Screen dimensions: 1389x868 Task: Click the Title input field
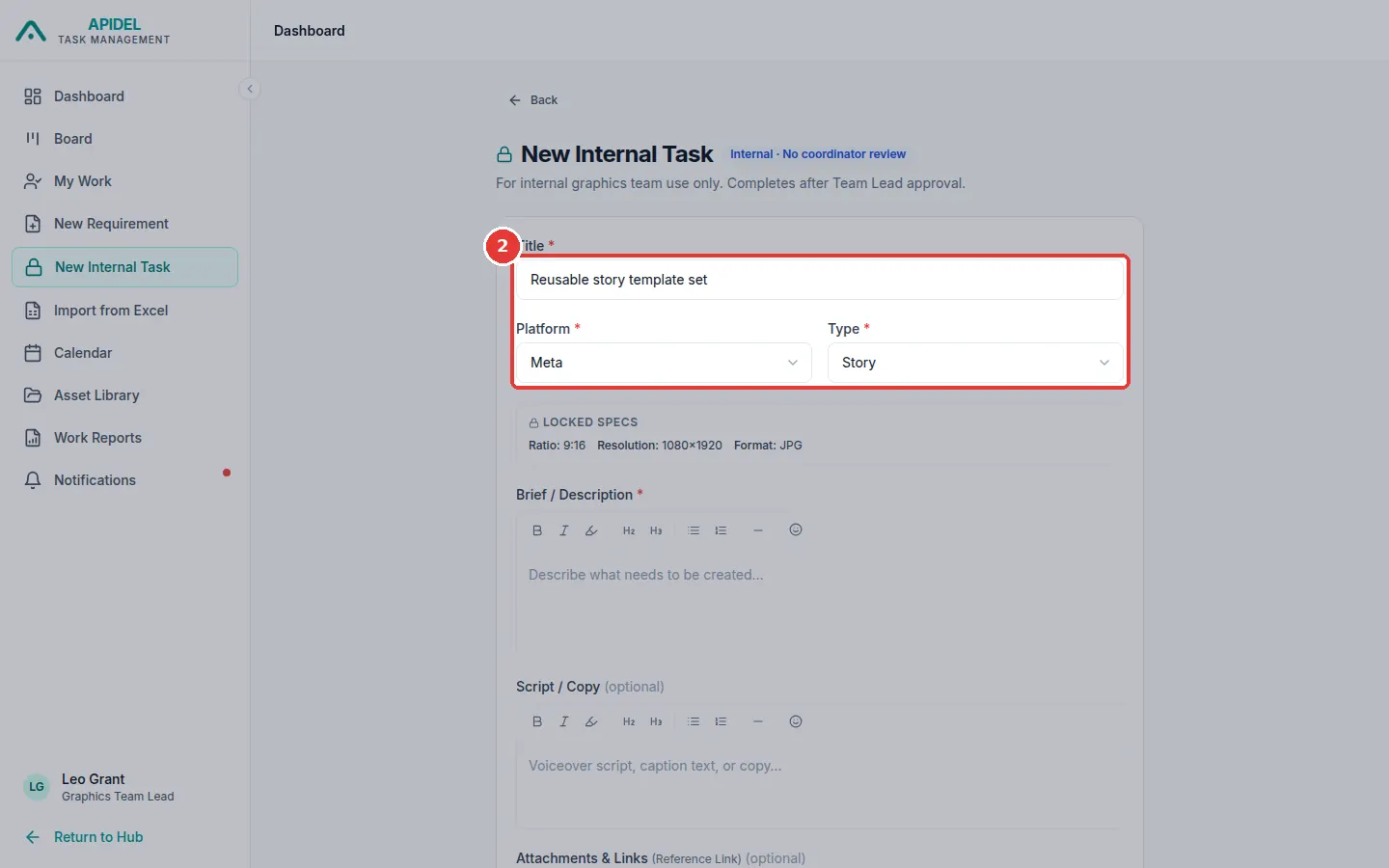click(x=820, y=280)
